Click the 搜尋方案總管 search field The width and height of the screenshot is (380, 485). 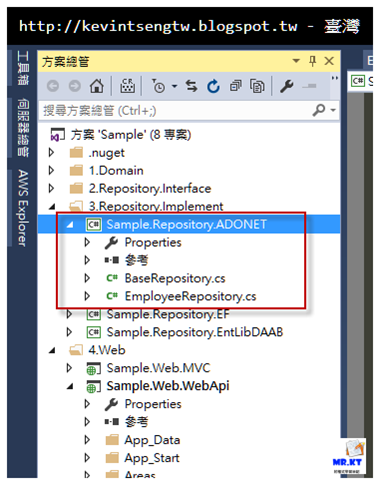175,110
